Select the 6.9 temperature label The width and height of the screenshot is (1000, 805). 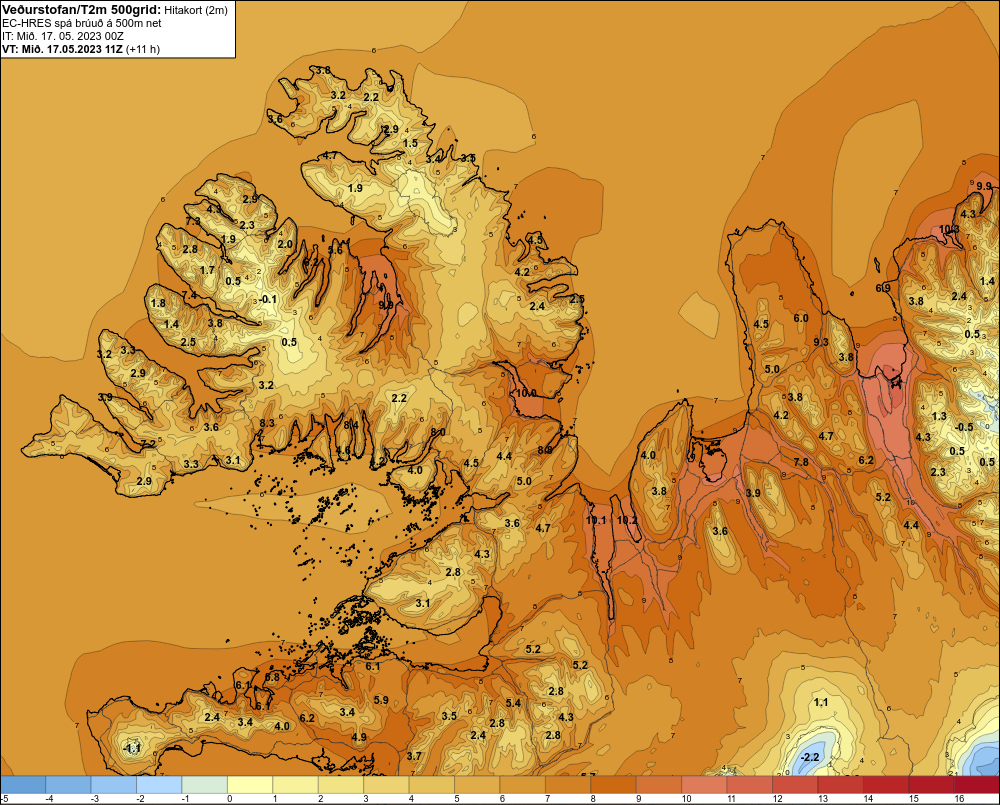[x=883, y=288]
